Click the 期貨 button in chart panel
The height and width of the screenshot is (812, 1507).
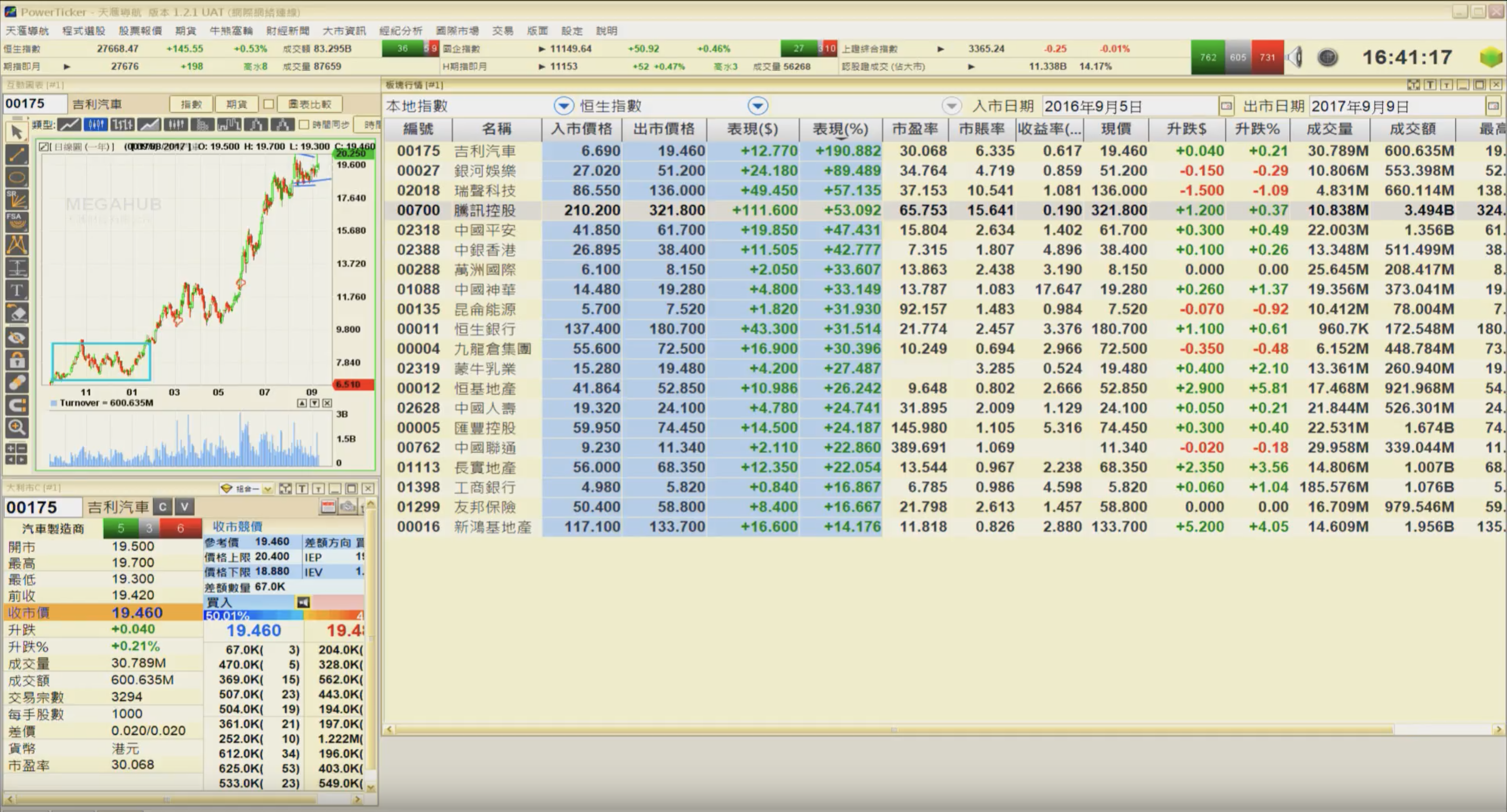(x=236, y=105)
